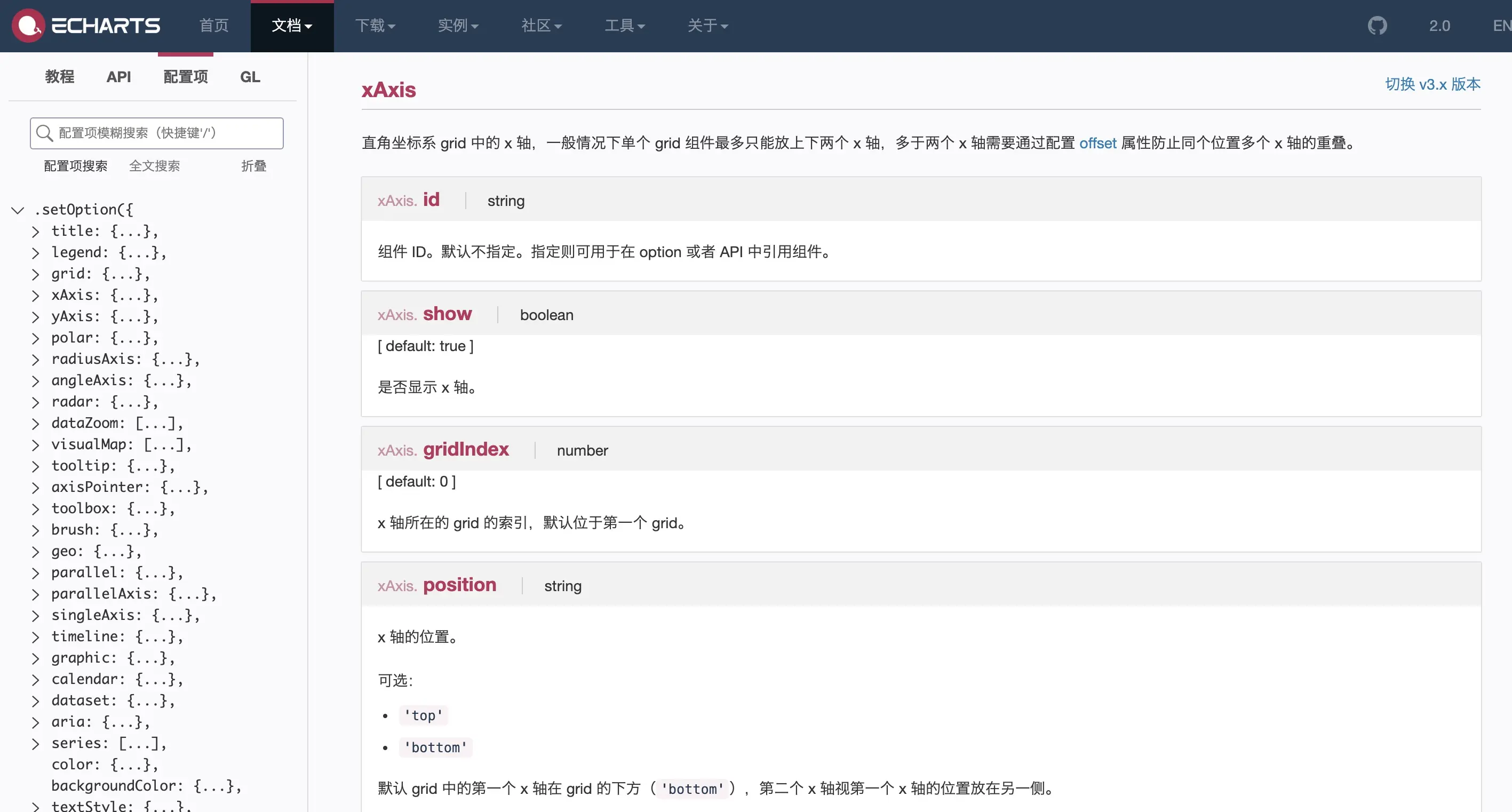Open the 工具 dropdown menu
Screen dimensions: 1512x812
[625, 26]
